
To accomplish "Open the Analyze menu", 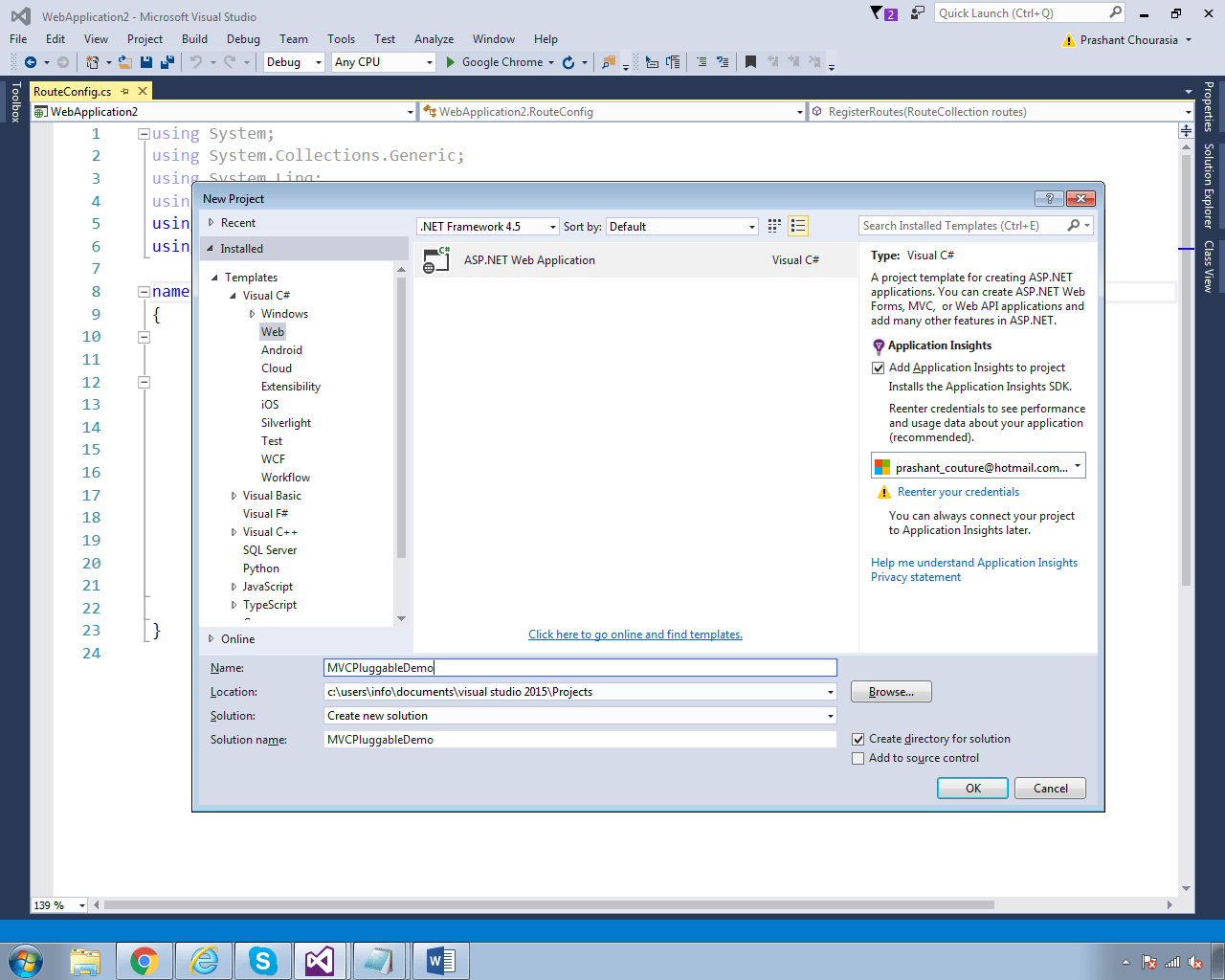I will (434, 39).
